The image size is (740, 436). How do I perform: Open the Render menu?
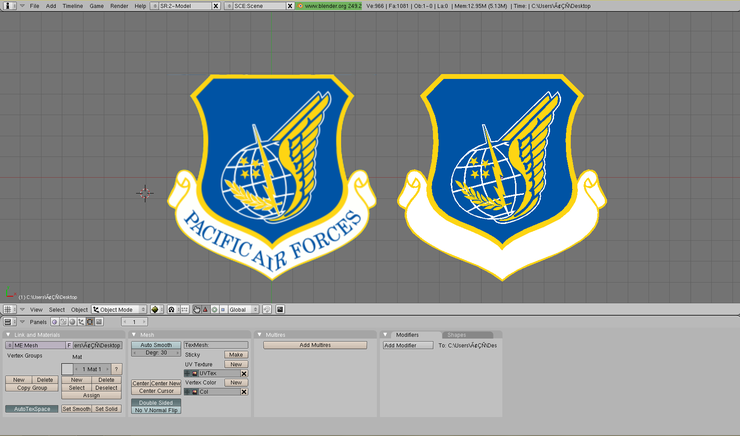119,6
